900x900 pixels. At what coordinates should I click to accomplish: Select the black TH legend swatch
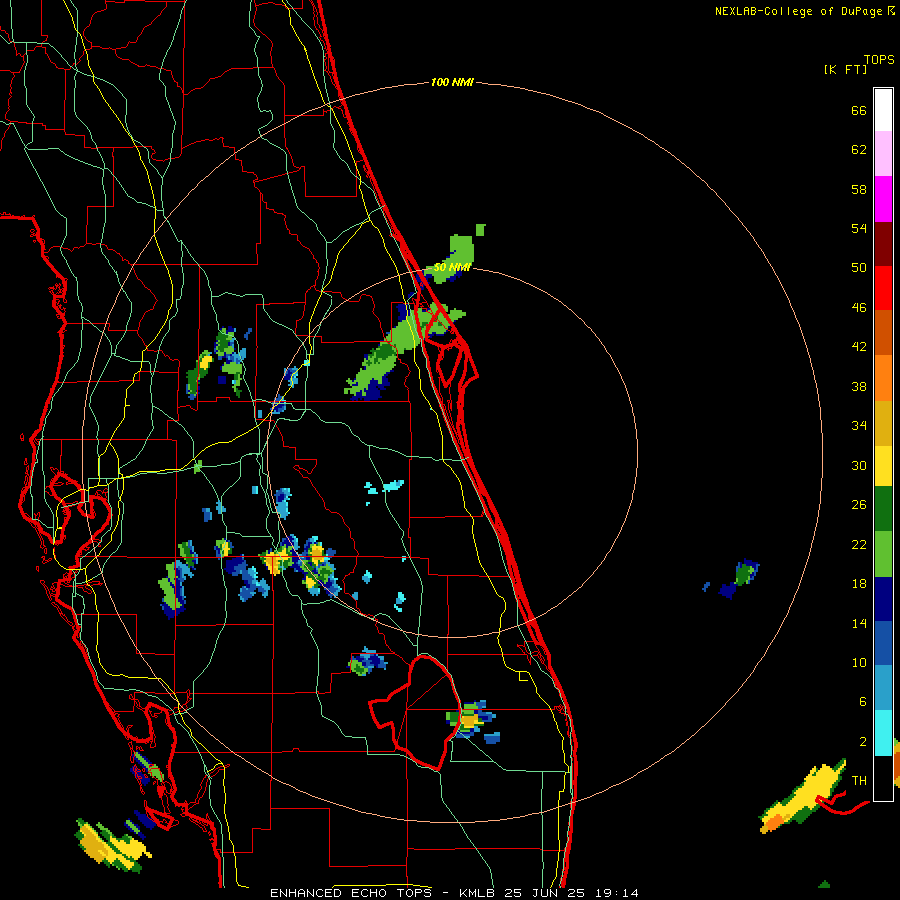click(883, 778)
